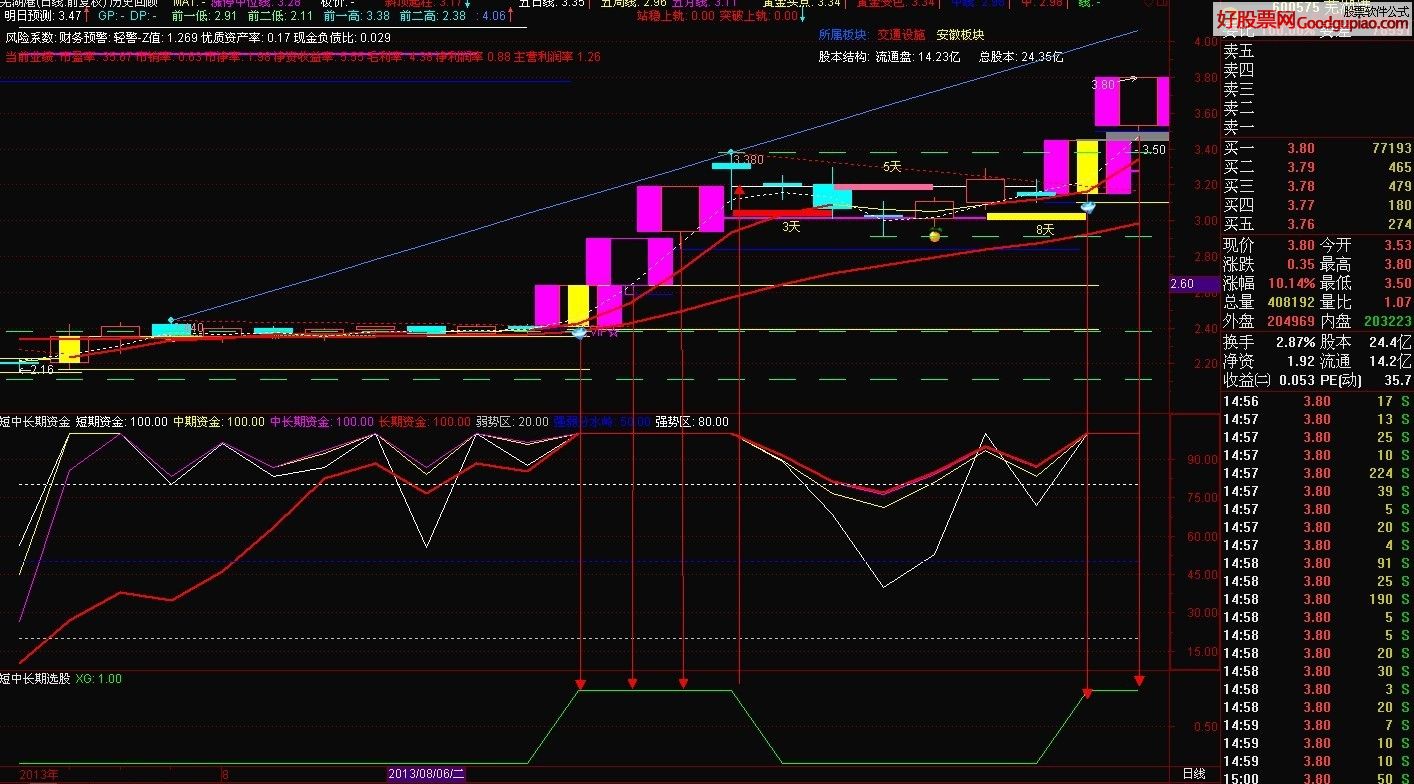
Task: Click the 弱势区: 20.00 legend
Action: coord(512,422)
